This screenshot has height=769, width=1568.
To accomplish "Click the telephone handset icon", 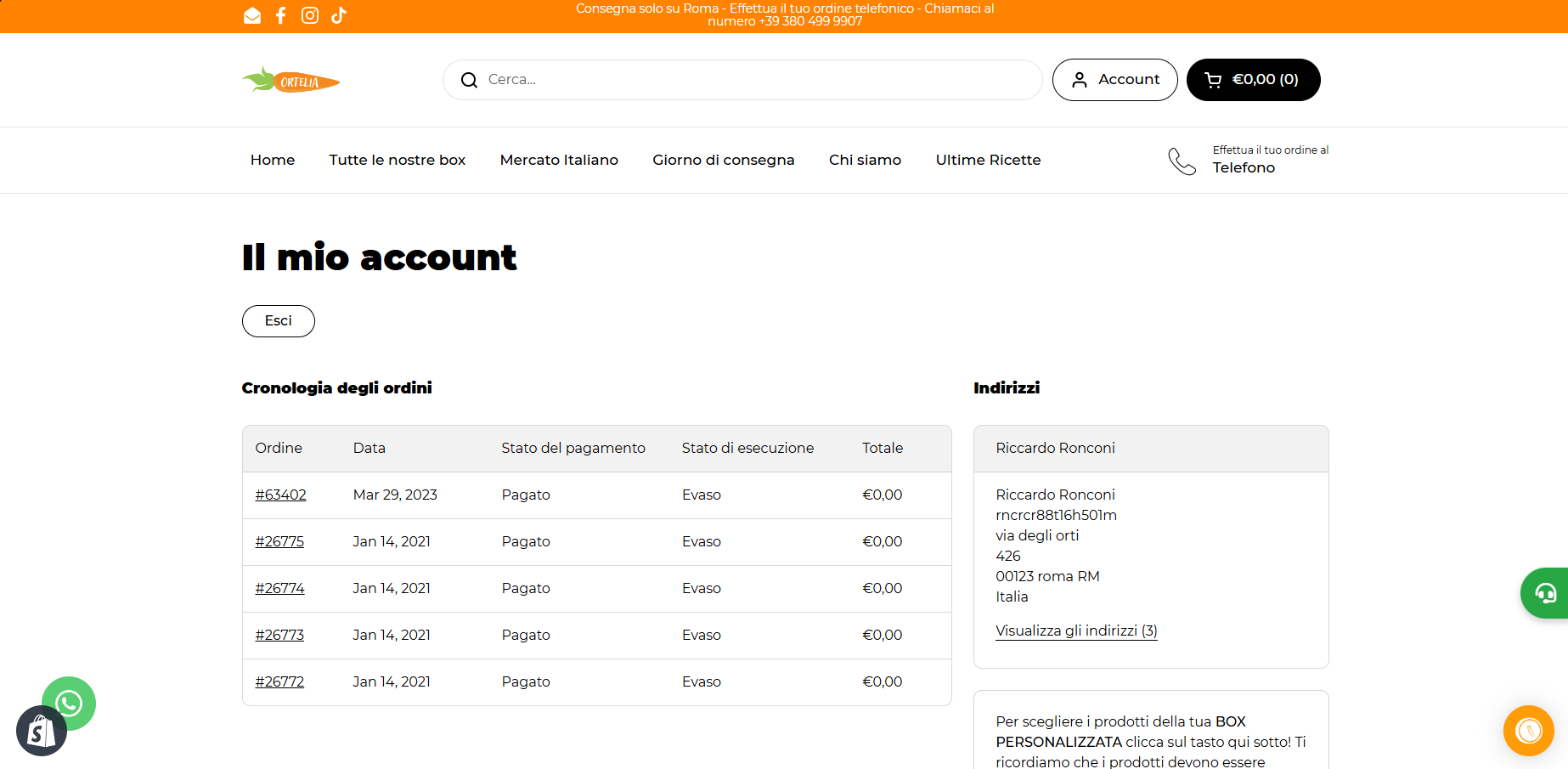I will tap(1182, 161).
